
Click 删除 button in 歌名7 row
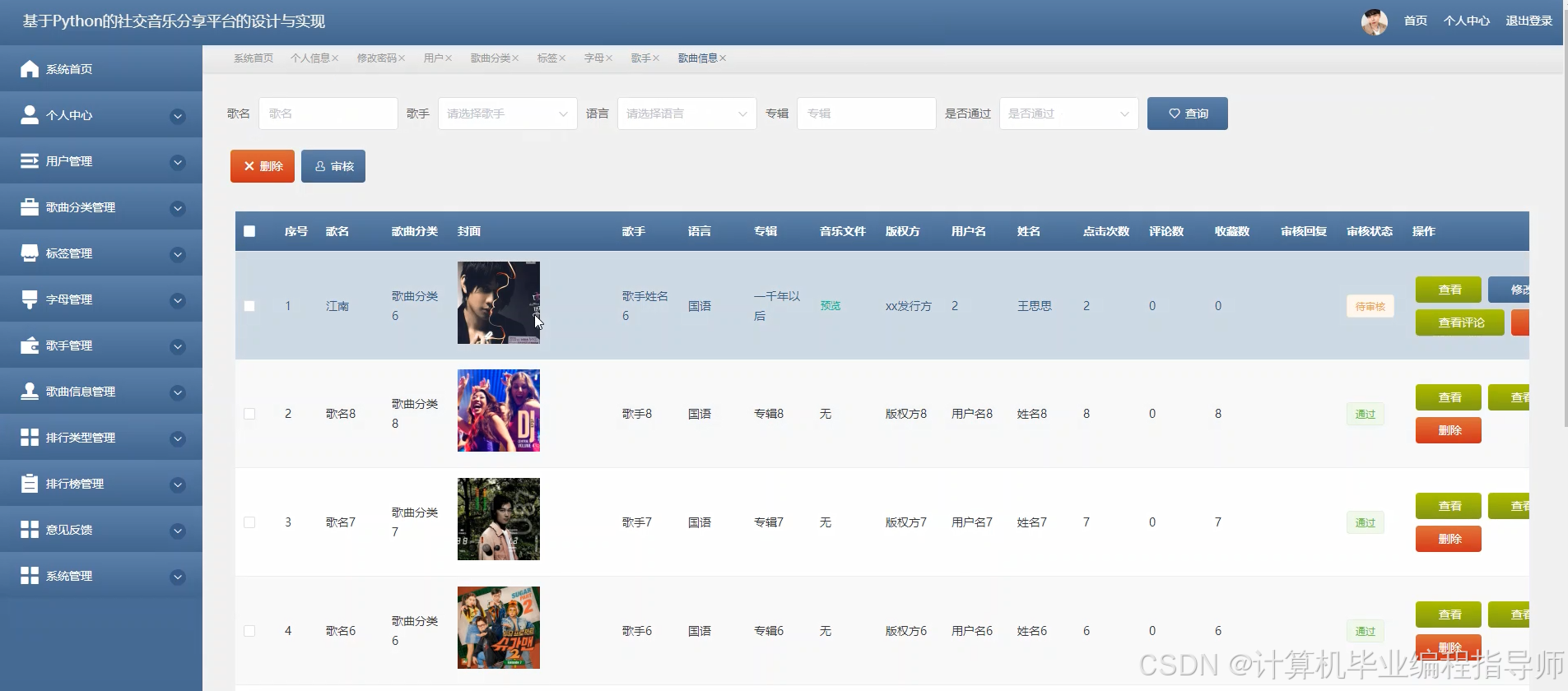(x=1449, y=539)
